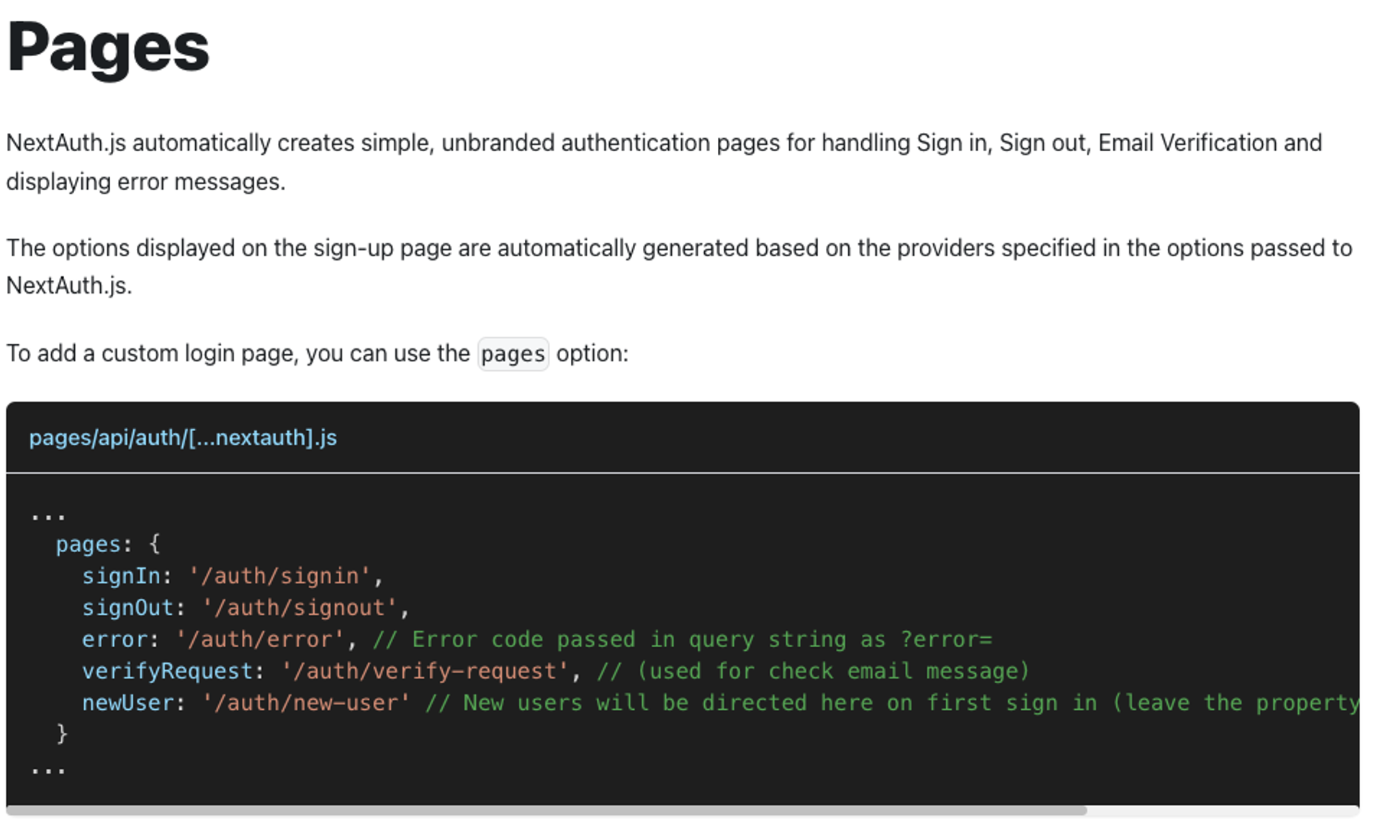Click the code block's horizontal scrollbar
The height and width of the screenshot is (819, 1374).
(546, 810)
